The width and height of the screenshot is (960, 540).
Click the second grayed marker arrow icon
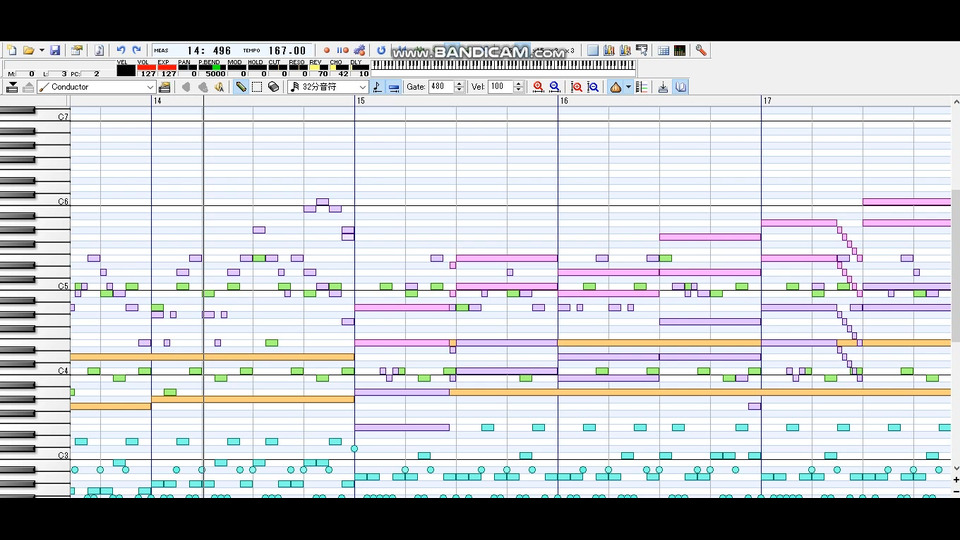(x=203, y=87)
